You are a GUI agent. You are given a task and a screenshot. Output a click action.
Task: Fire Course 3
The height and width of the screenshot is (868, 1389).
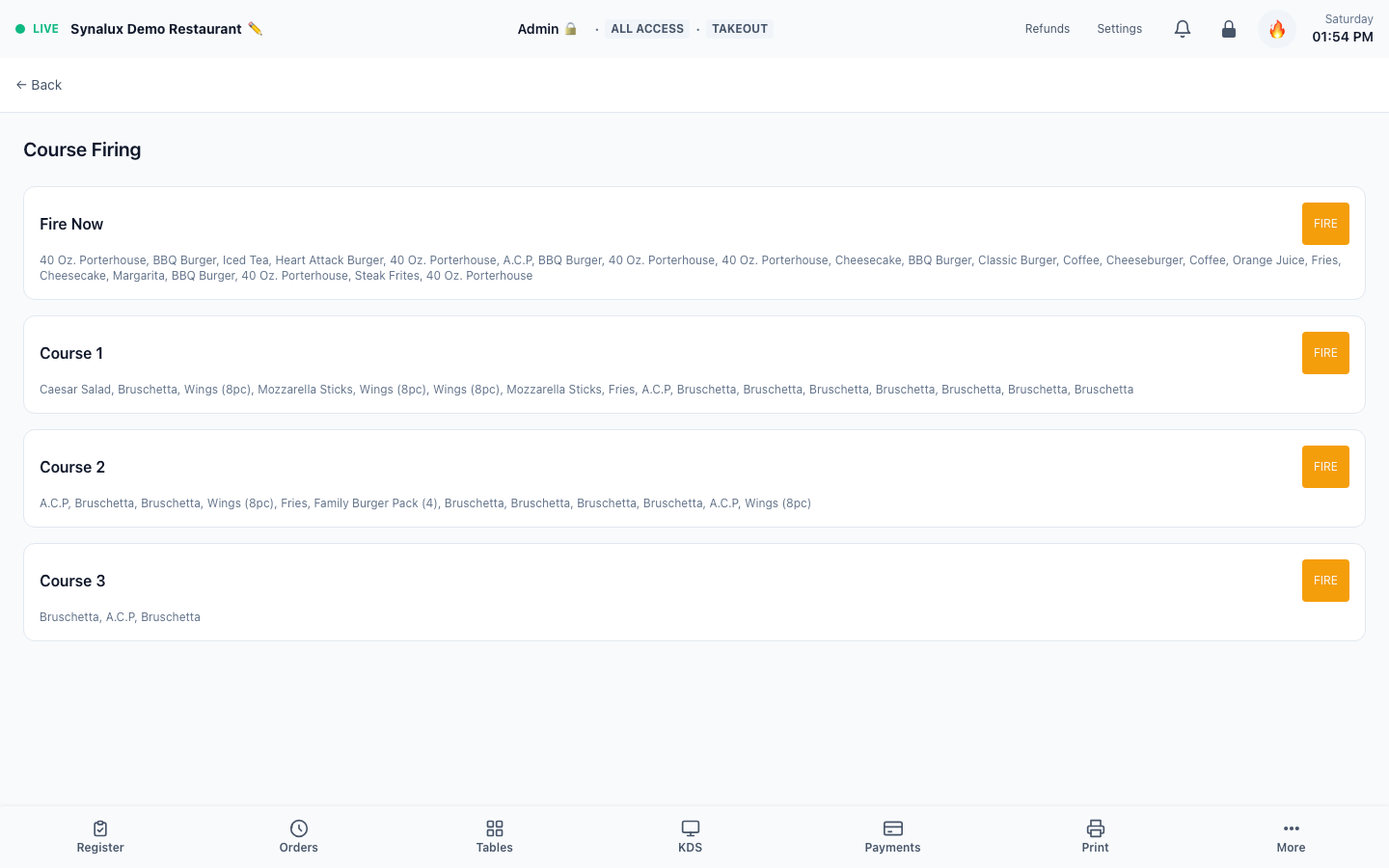click(1325, 581)
